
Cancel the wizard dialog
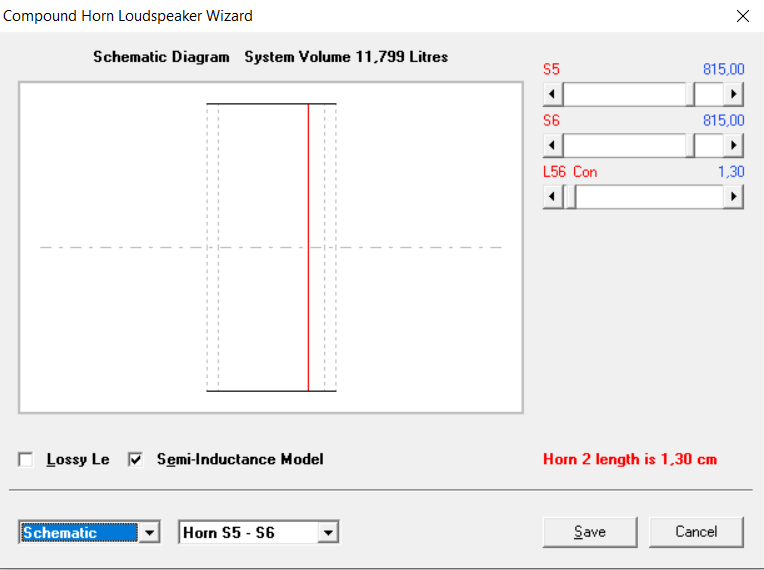(x=696, y=532)
